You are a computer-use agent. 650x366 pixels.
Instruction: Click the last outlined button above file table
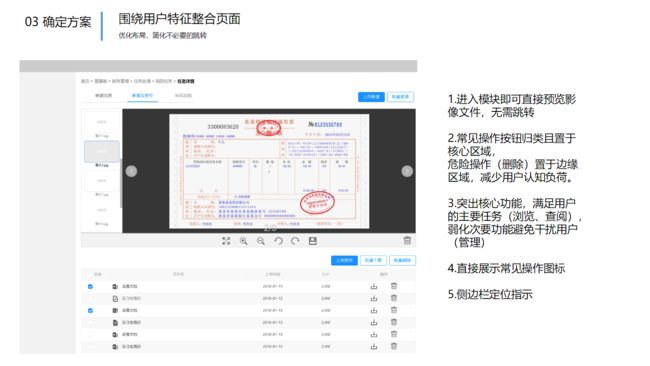coord(402,260)
